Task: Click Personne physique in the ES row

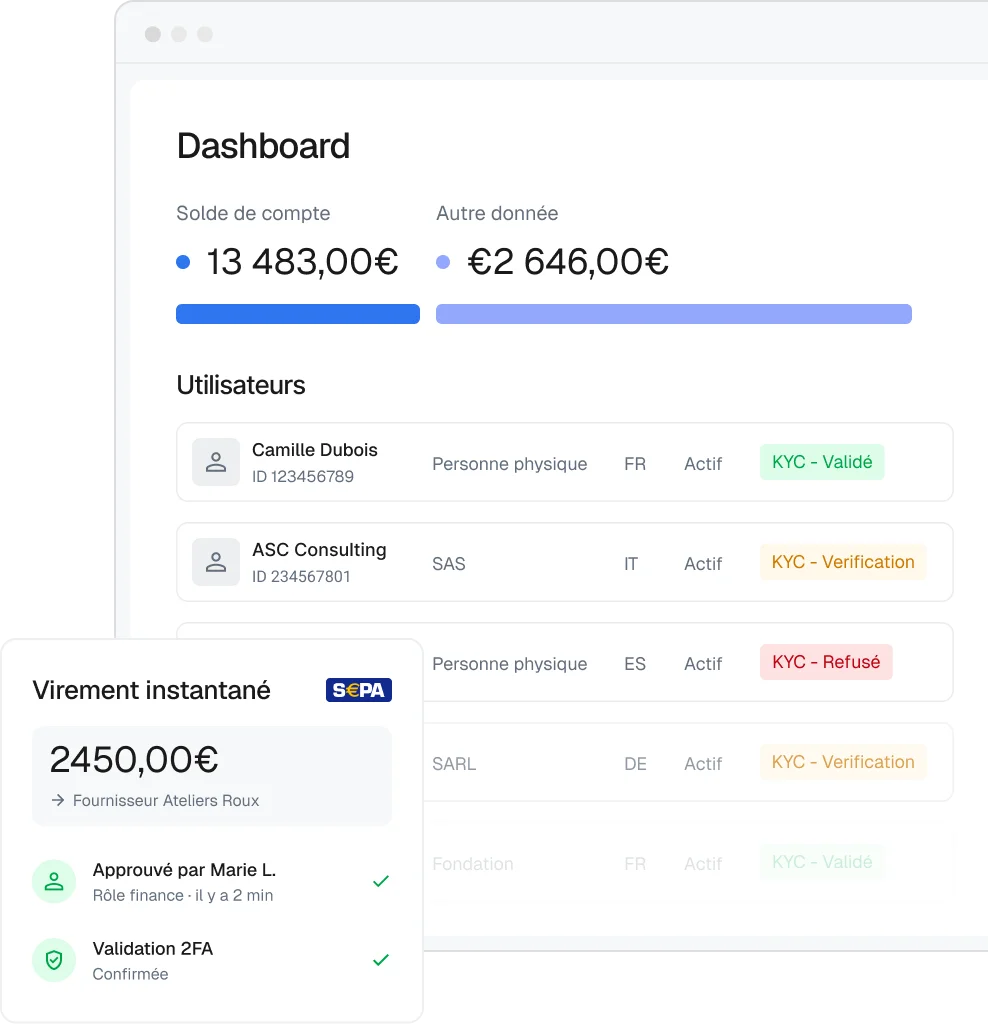Action: tap(509, 664)
